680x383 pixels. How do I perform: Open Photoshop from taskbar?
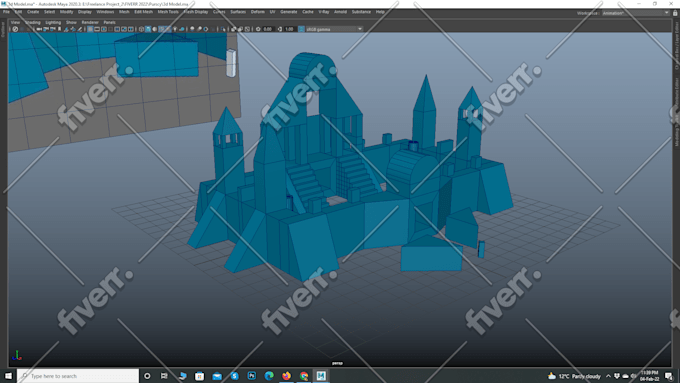[252, 376]
